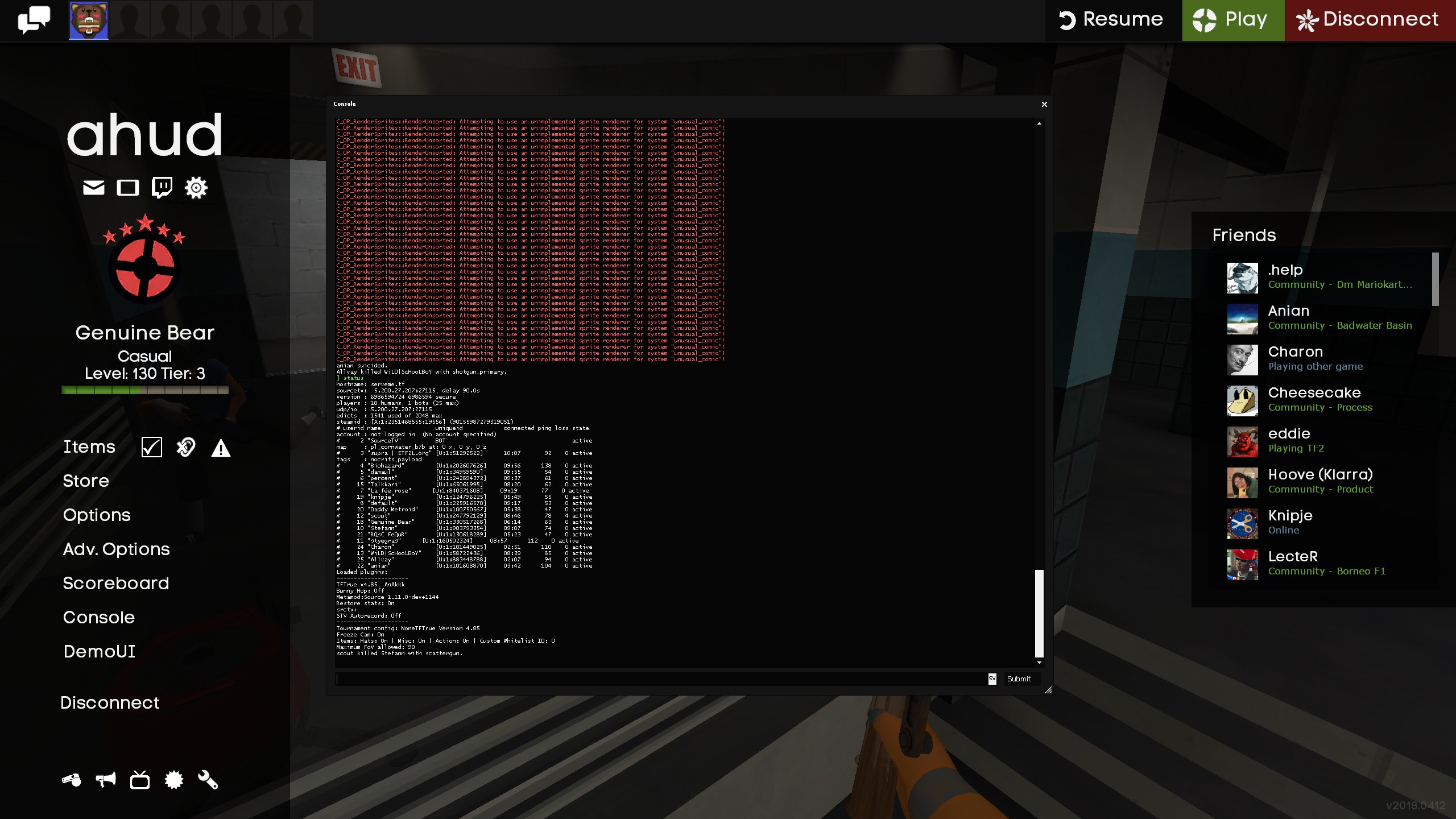Image resolution: width=1456 pixels, height=819 pixels.
Task: Open Adv. Options
Action: 117,549
